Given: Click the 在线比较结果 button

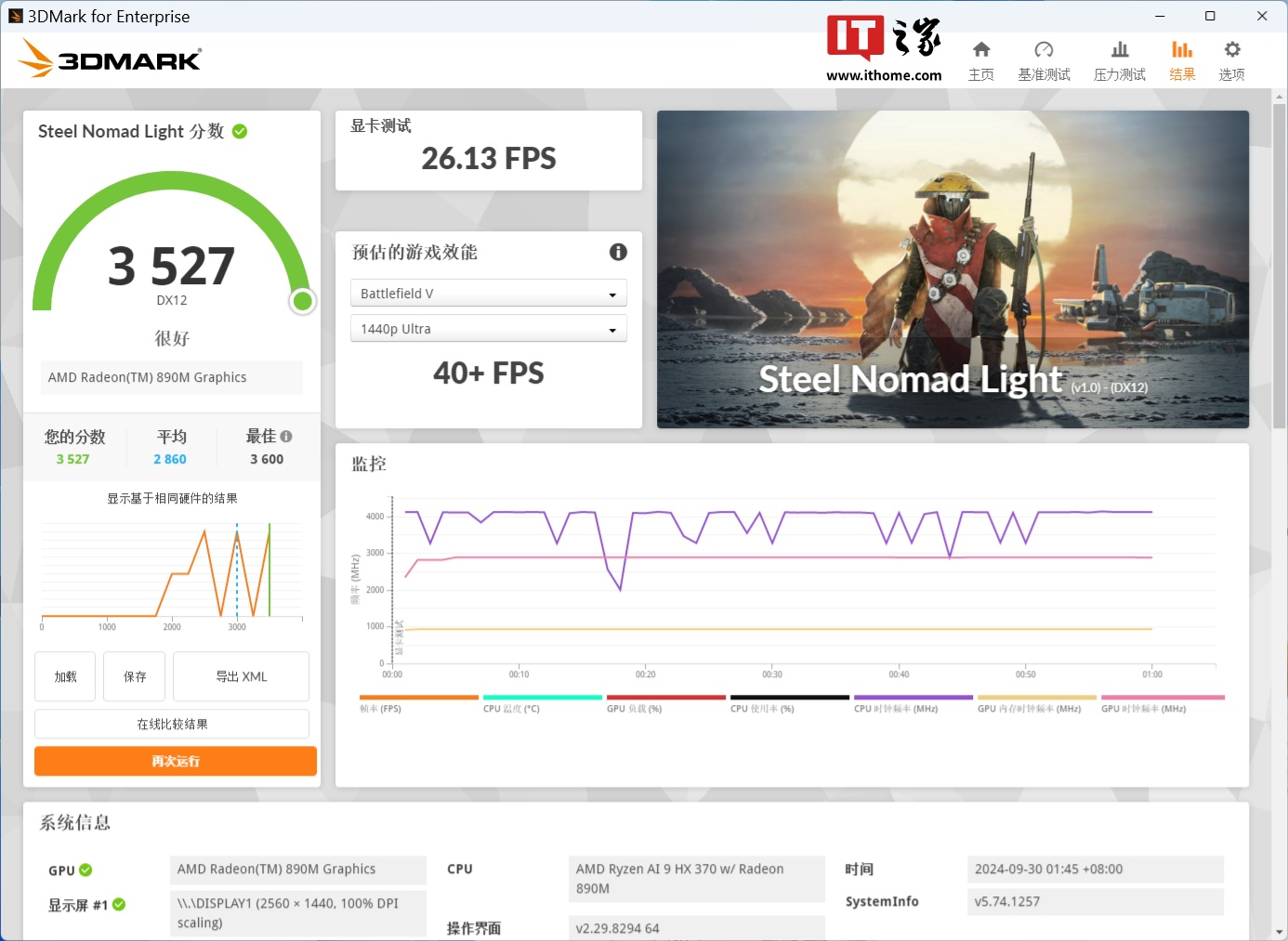Looking at the screenshot, I should click(172, 724).
